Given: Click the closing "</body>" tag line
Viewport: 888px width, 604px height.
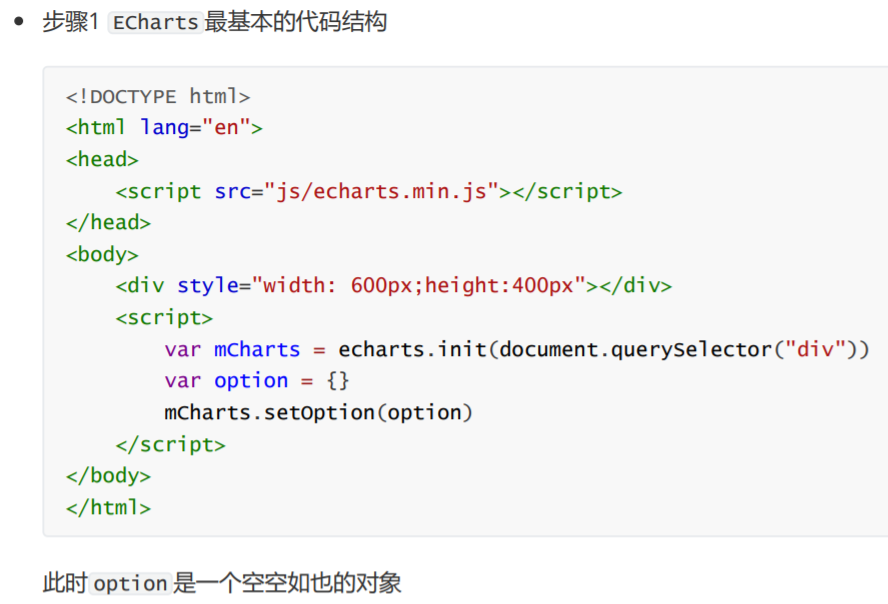Looking at the screenshot, I should click(x=109, y=476).
